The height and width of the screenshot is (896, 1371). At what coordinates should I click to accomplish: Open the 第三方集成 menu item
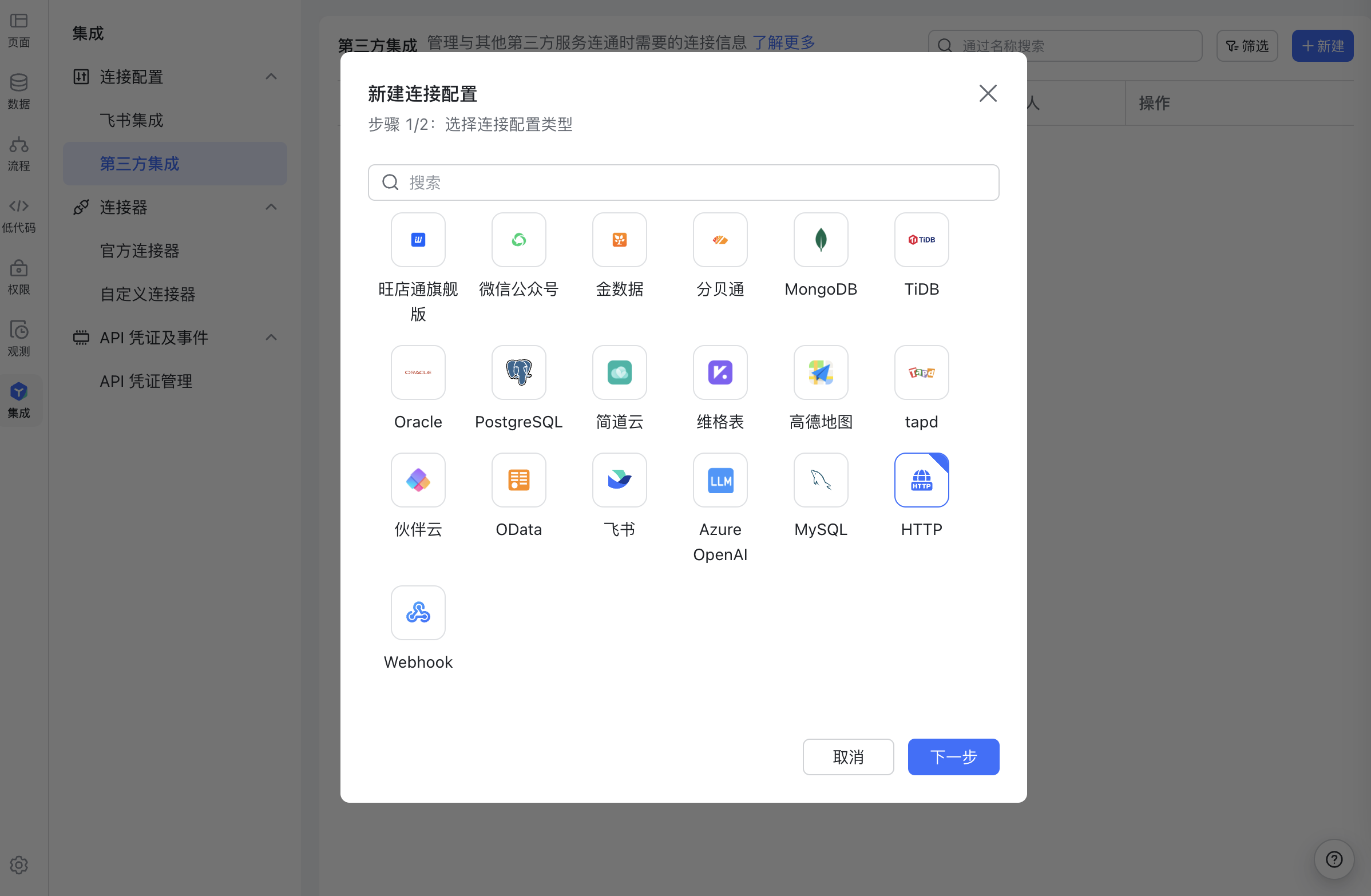point(175,164)
